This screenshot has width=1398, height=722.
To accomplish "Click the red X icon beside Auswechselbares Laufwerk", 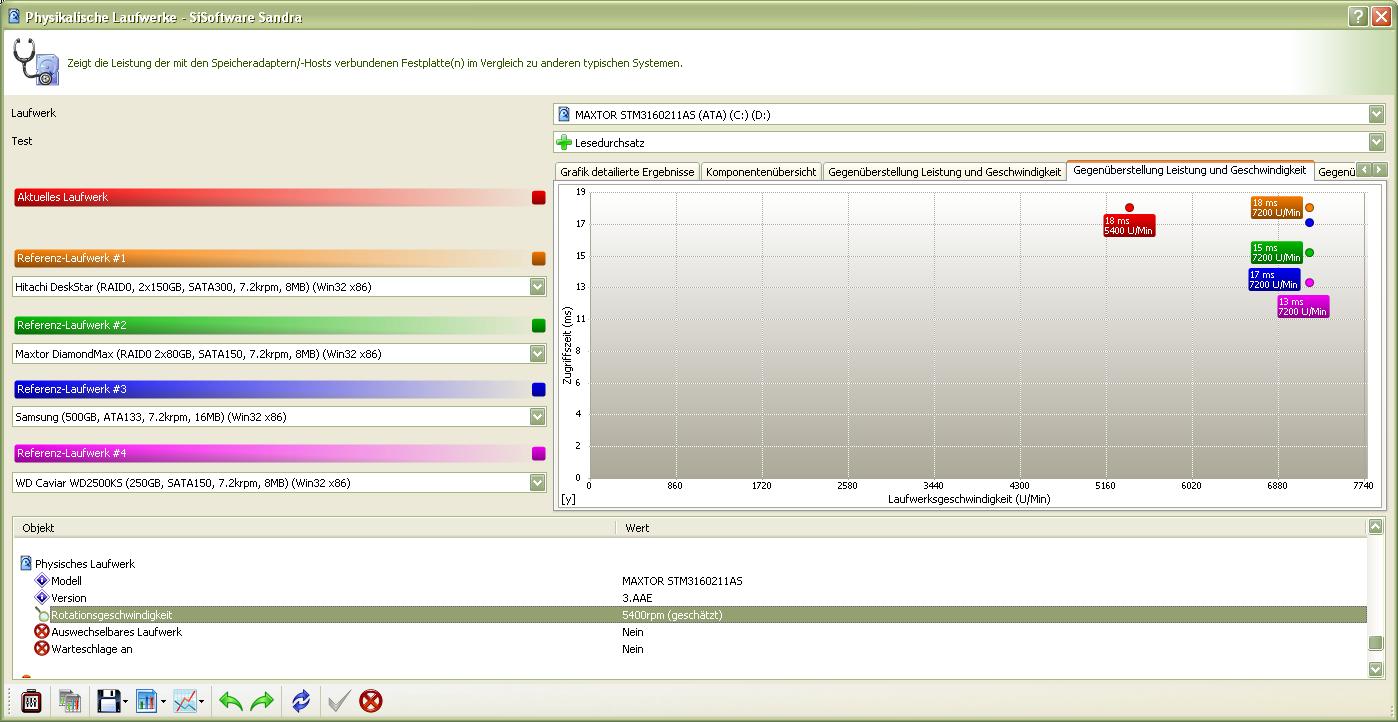I will (x=42, y=632).
